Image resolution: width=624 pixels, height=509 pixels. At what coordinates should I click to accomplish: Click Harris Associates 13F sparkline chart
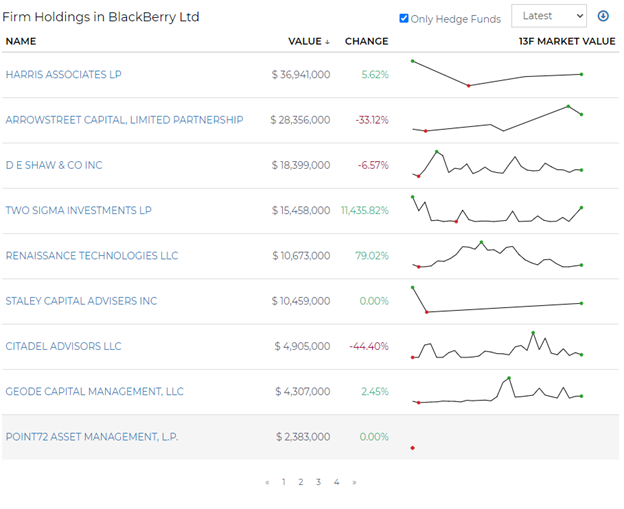(x=497, y=74)
